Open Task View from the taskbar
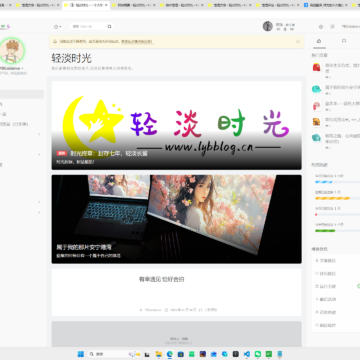 click(x=147, y=354)
